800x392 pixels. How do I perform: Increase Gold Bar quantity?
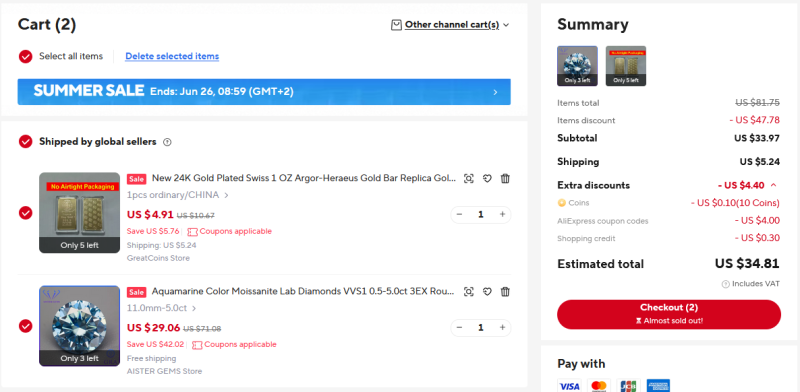[502, 214]
